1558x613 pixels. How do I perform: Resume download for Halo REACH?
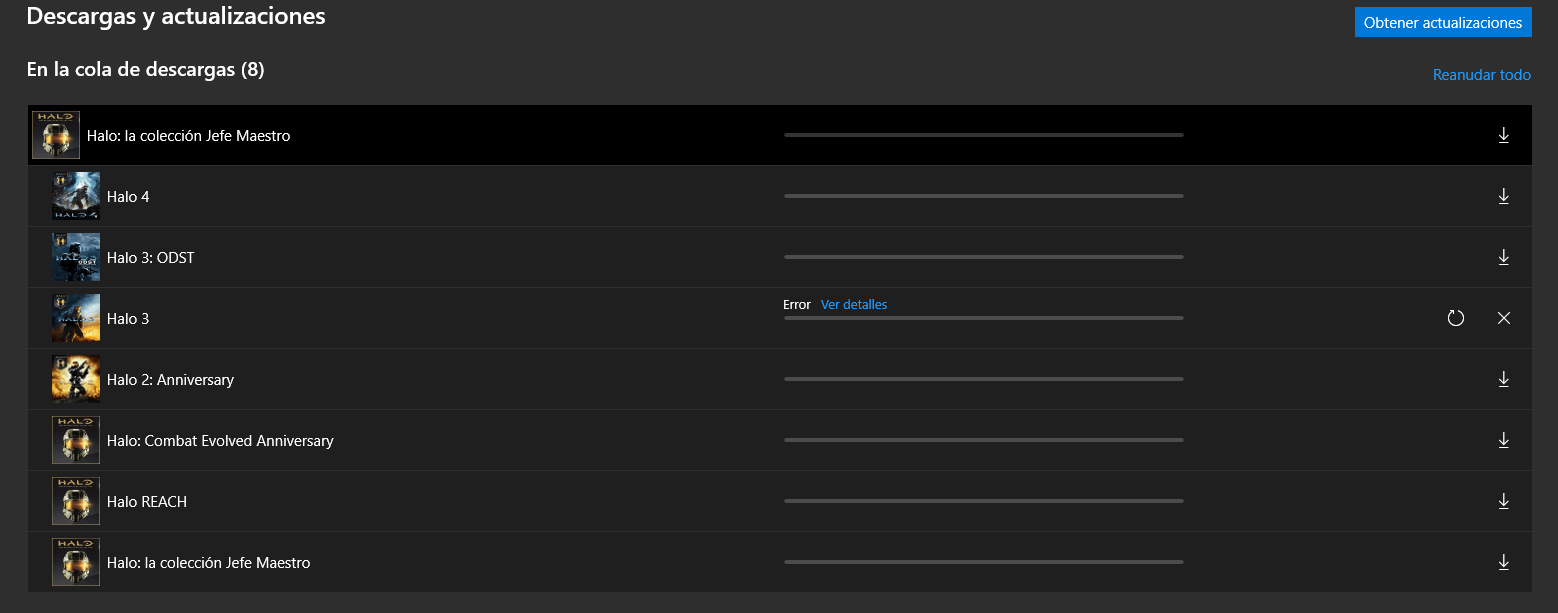[x=1503, y=501]
